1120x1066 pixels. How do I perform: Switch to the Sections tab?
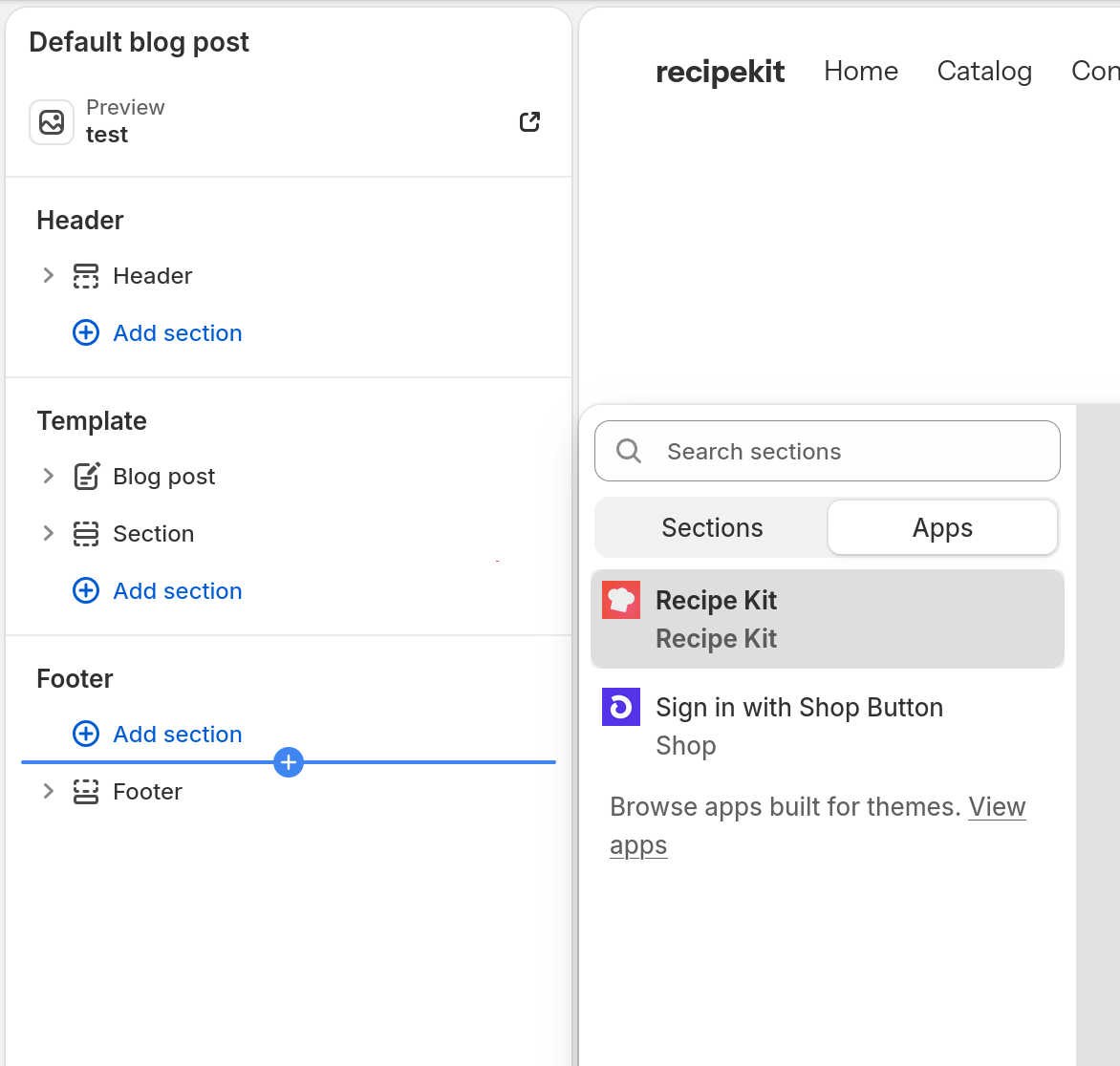712,527
